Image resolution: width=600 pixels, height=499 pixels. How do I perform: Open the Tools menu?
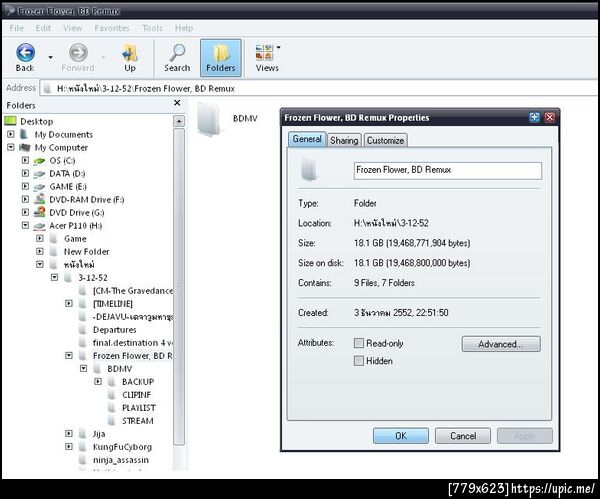coord(152,28)
